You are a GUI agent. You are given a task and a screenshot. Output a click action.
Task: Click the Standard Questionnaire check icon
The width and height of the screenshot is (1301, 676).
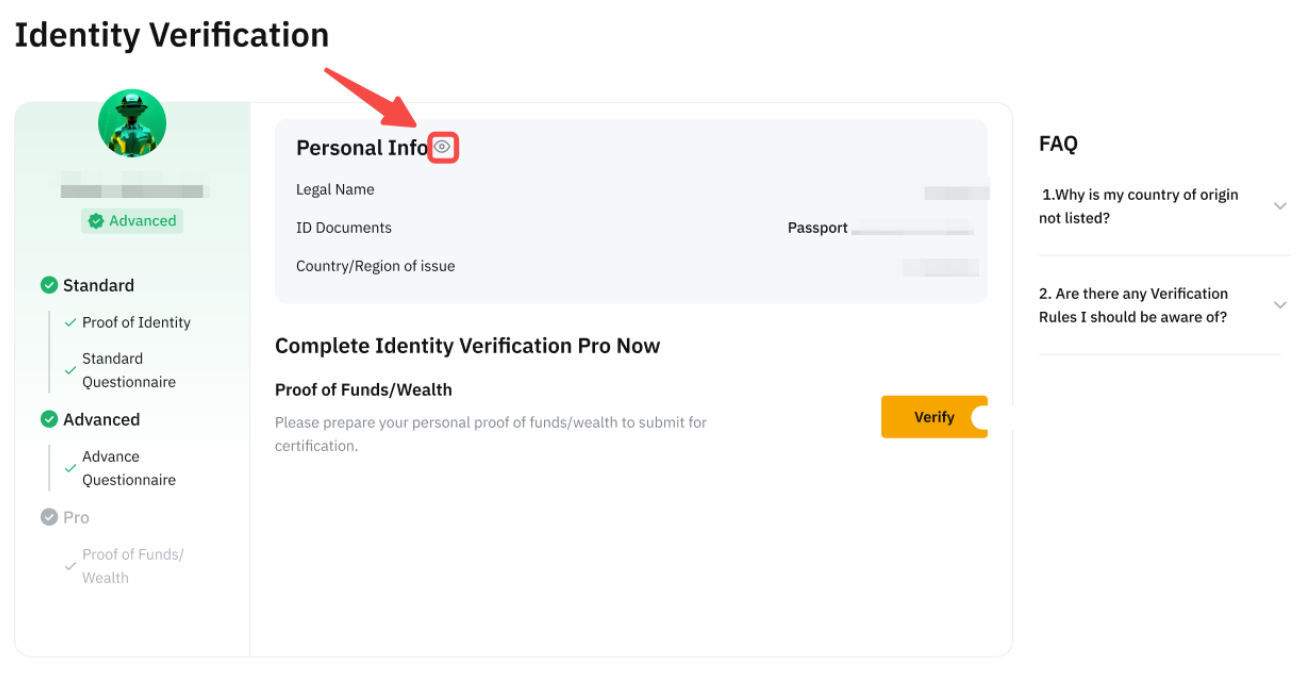click(70, 370)
